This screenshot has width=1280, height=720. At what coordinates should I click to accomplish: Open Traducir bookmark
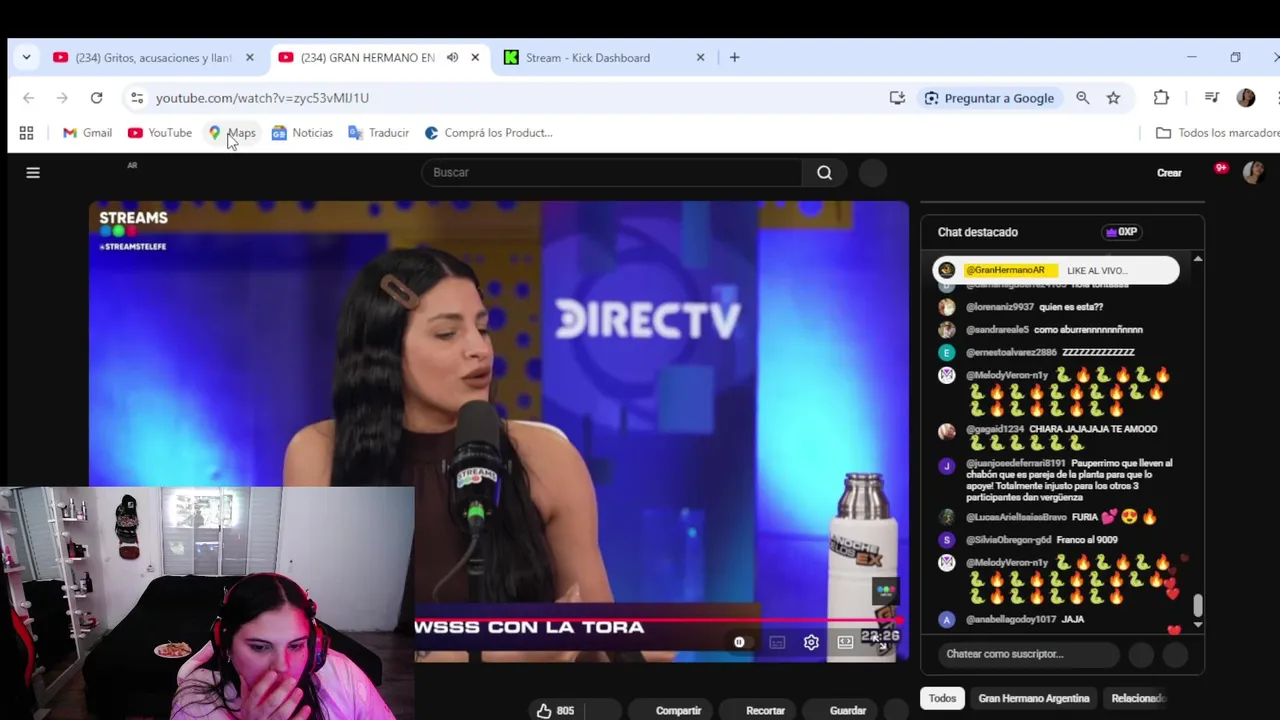click(x=378, y=133)
